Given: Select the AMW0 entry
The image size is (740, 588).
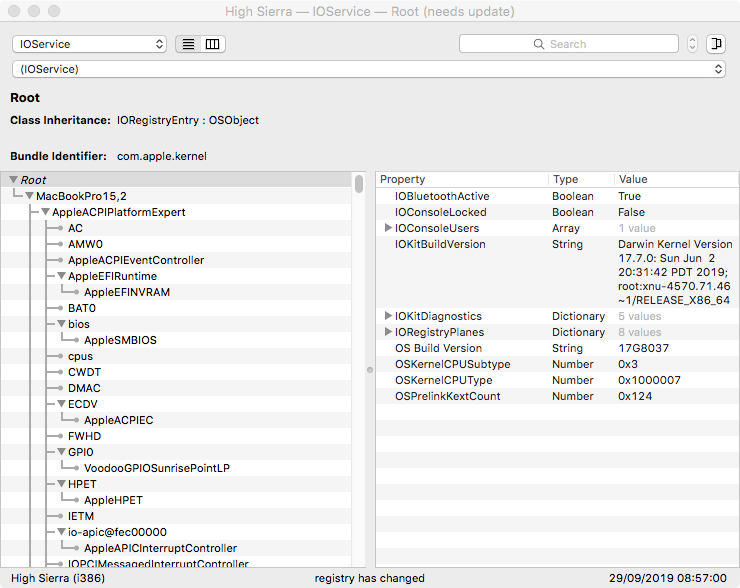Looking at the screenshot, I should (85, 244).
